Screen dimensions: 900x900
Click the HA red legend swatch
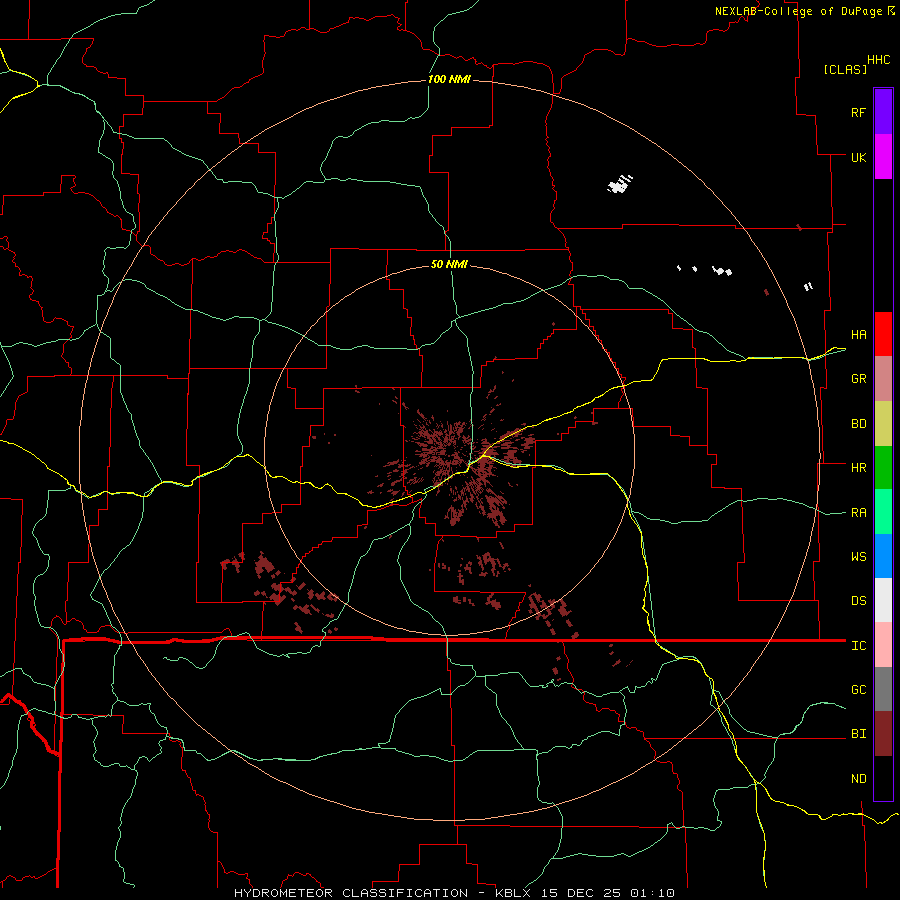point(883,334)
